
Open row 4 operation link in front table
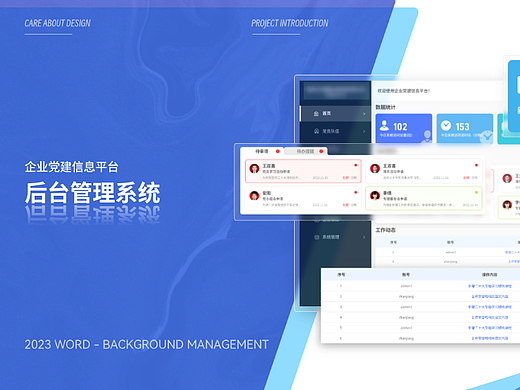point(490,317)
